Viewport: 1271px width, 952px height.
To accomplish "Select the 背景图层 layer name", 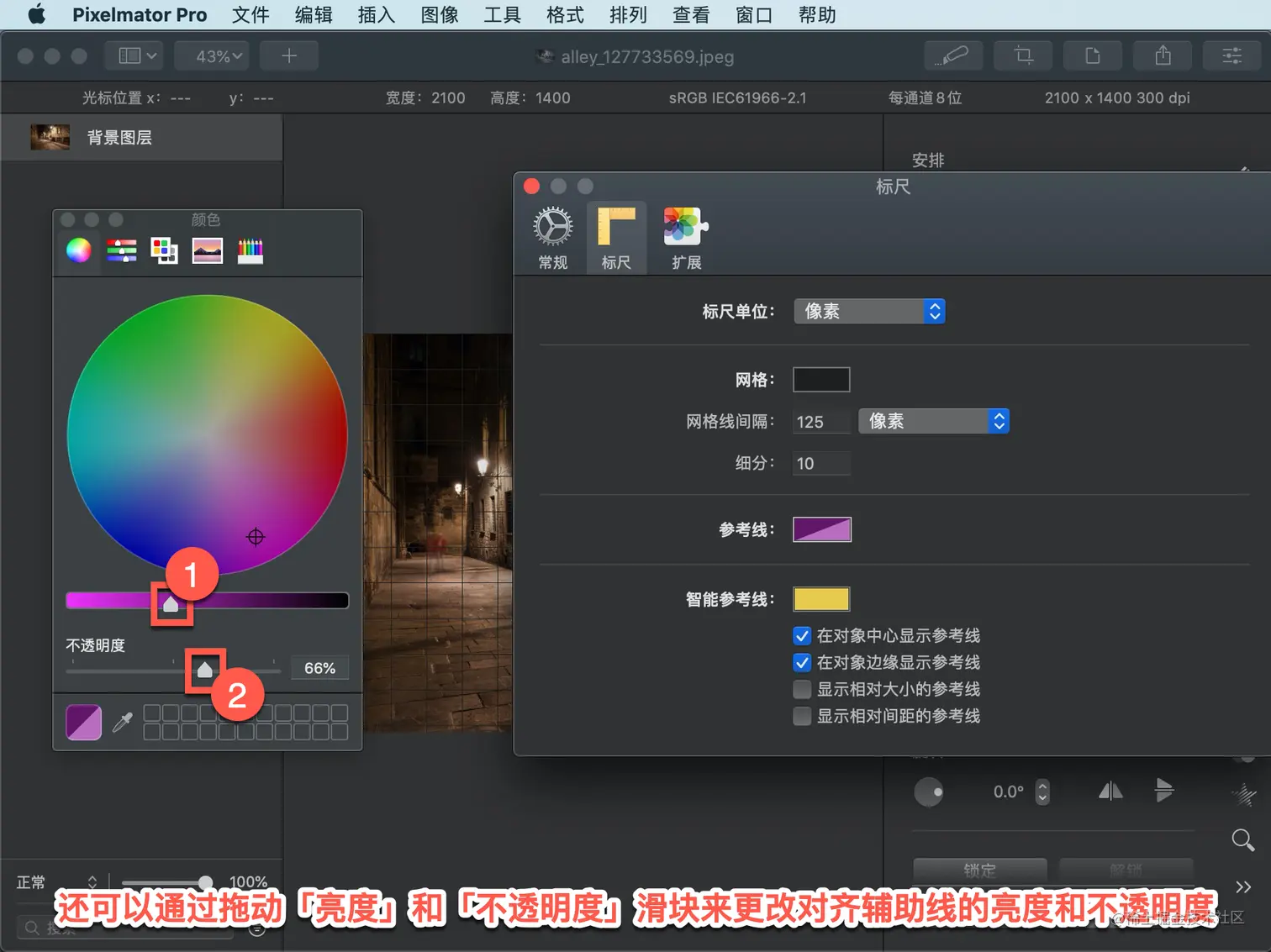I will coord(119,138).
